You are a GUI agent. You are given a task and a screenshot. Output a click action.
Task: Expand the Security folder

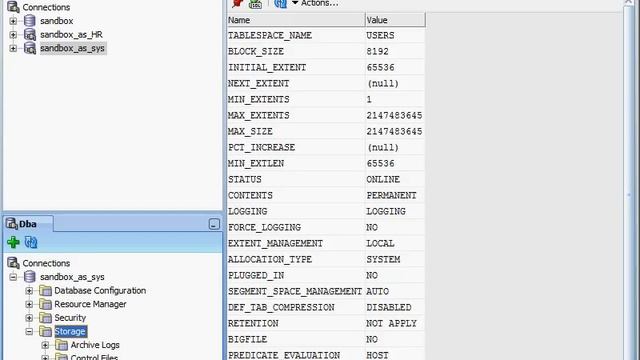[29, 318]
